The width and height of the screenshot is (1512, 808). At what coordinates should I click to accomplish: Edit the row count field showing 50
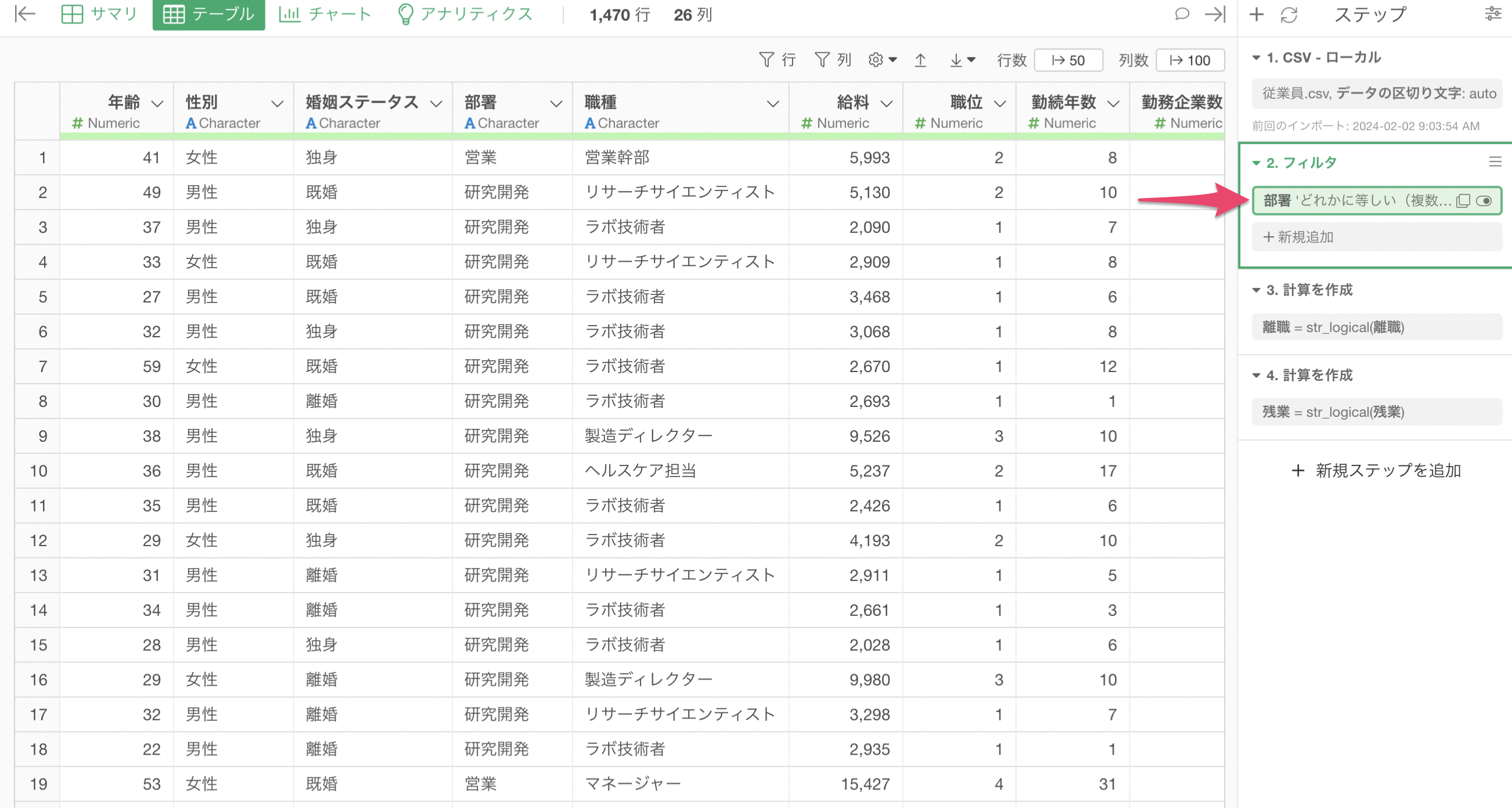click(1068, 60)
